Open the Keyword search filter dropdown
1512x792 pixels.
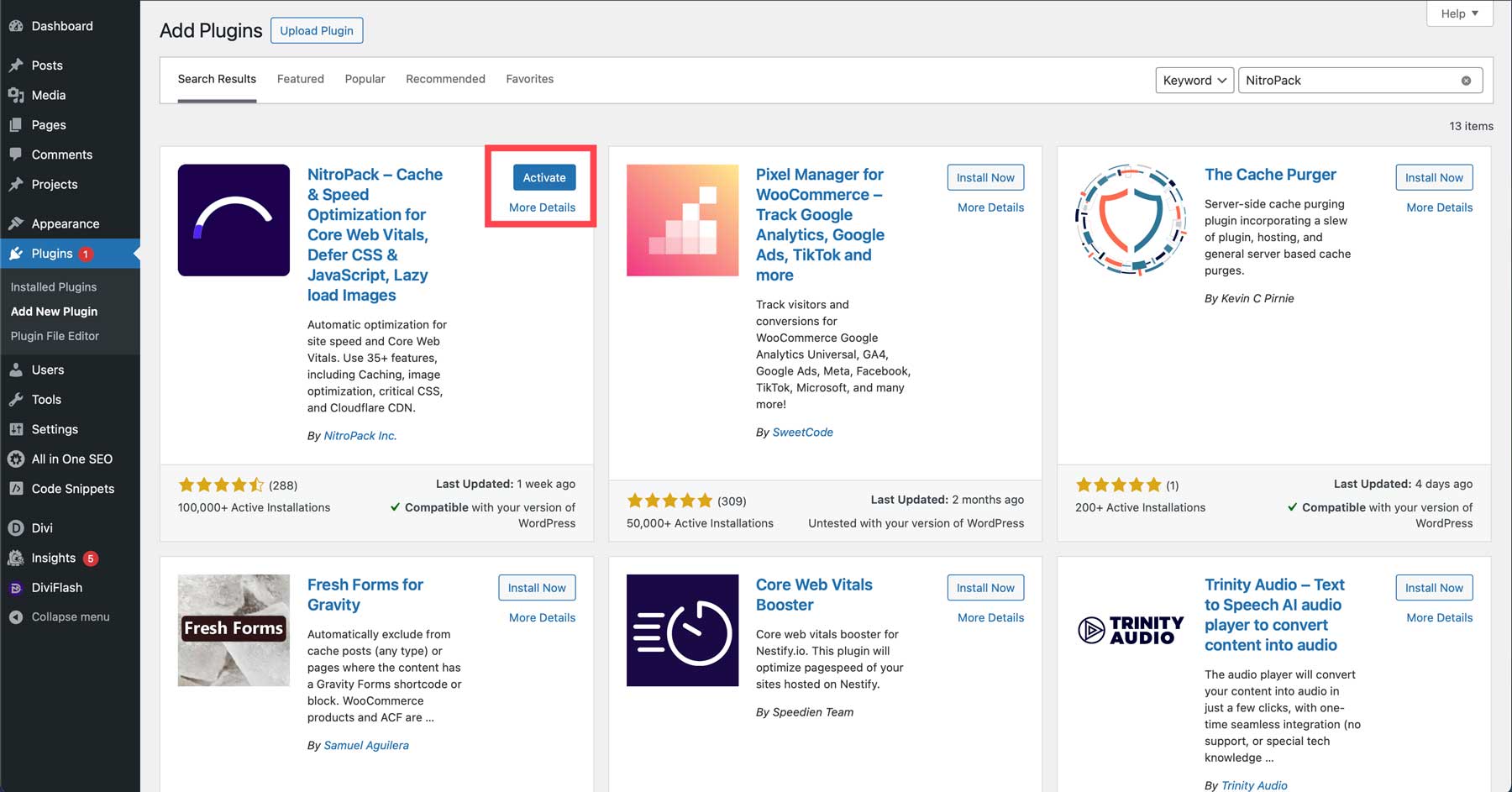coord(1194,80)
